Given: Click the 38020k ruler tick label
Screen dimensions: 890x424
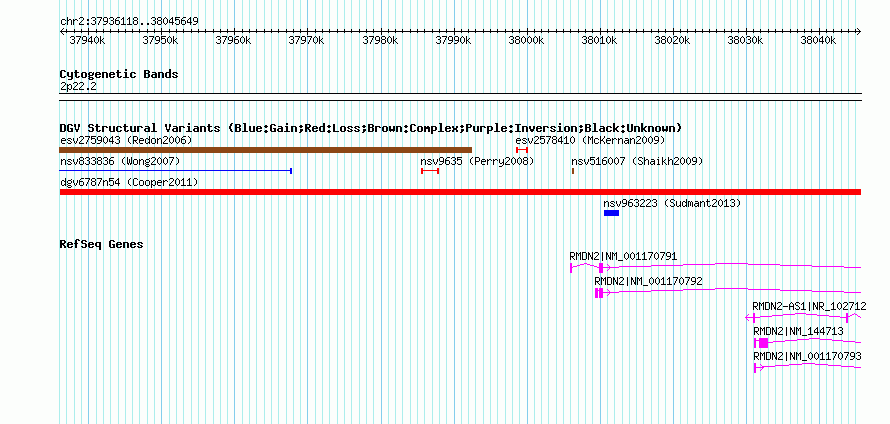Looking at the screenshot, I should click(673, 40).
